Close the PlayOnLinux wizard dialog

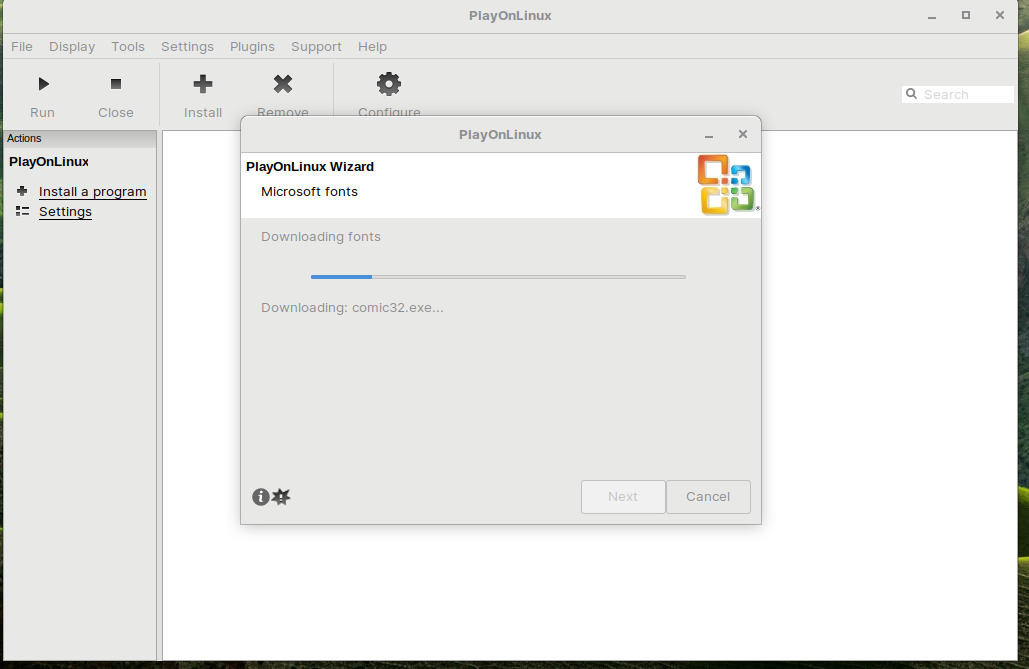click(x=743, y=134)
